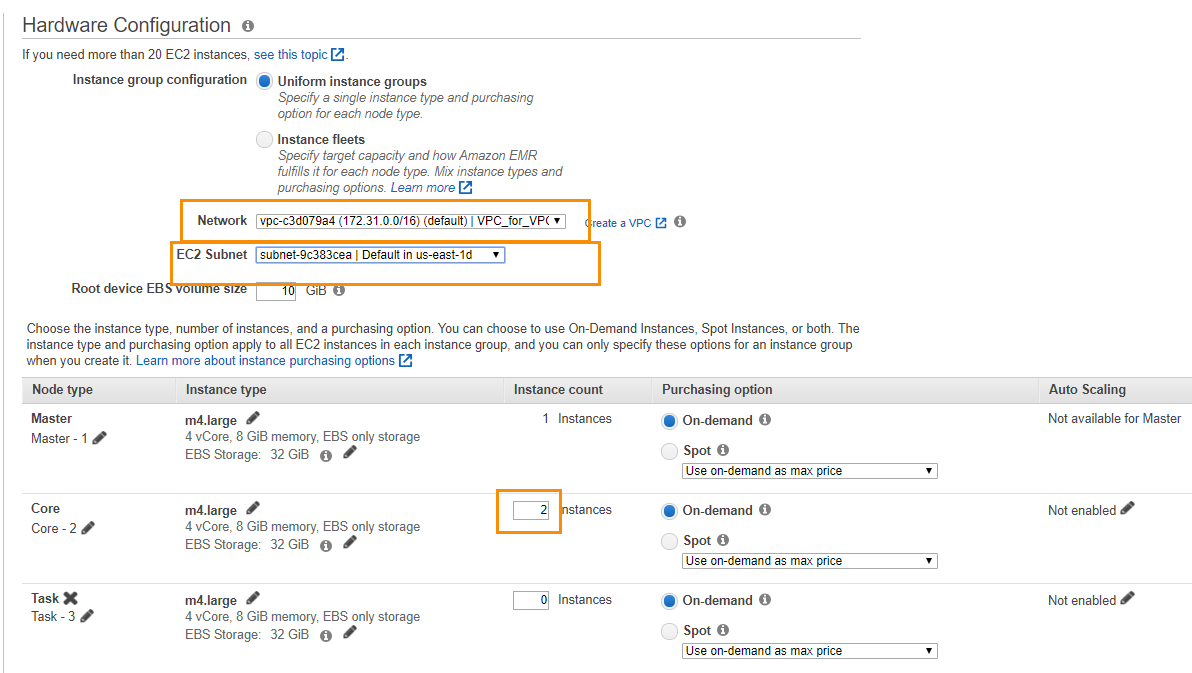
Task: Show info for Master Spot option
Action: 723,450
